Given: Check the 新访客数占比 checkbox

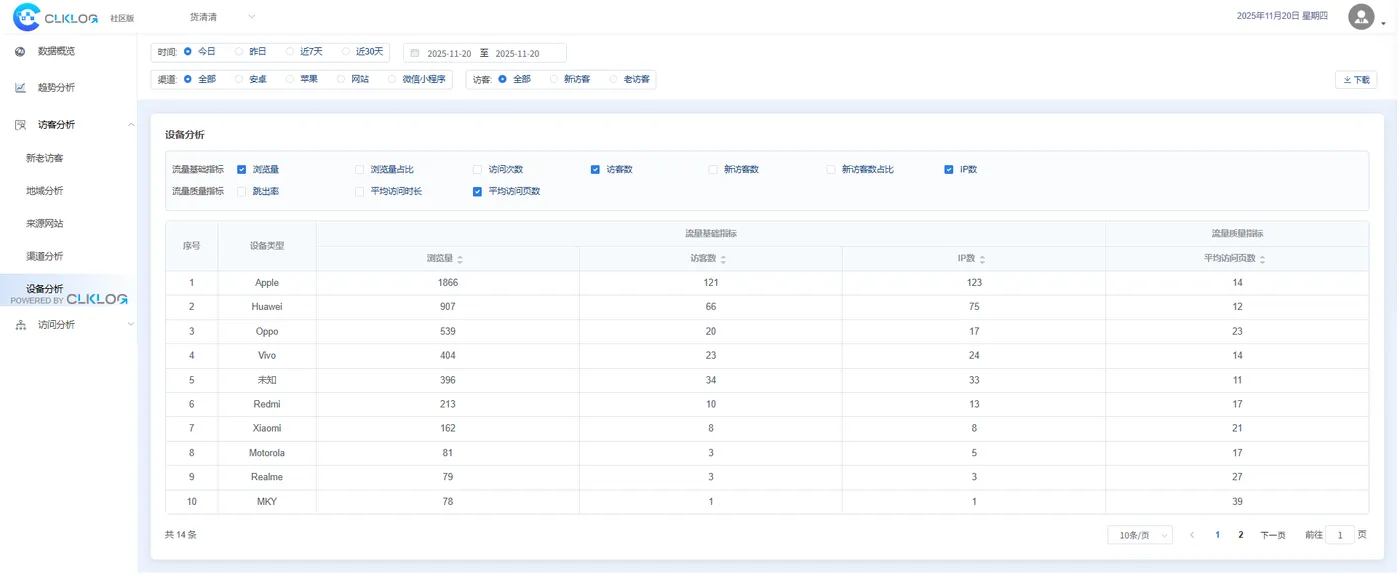Looking at the screenshot, I should [x=831, y=170].
